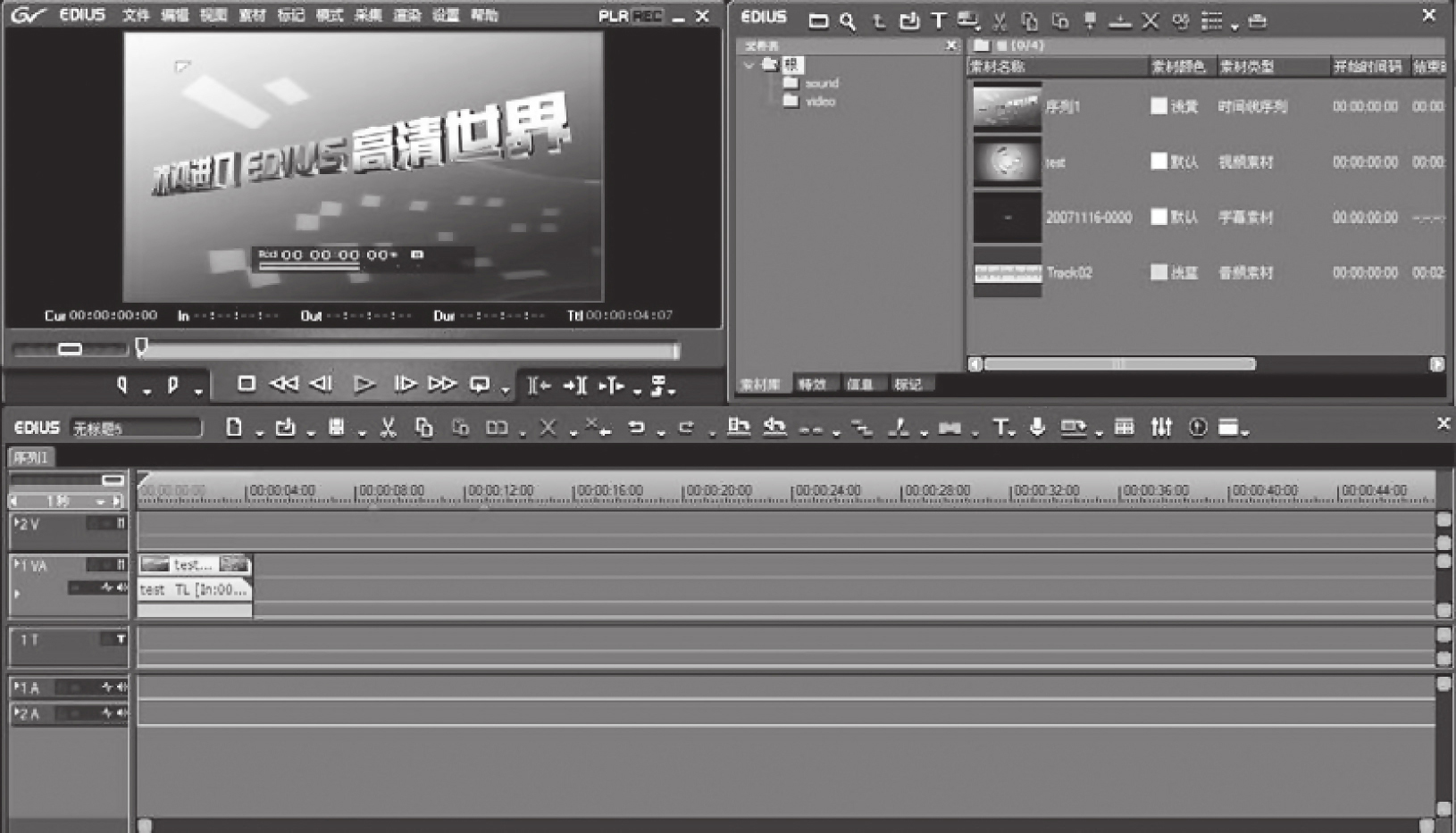Click the recorder position slider handle

(141, 346)
